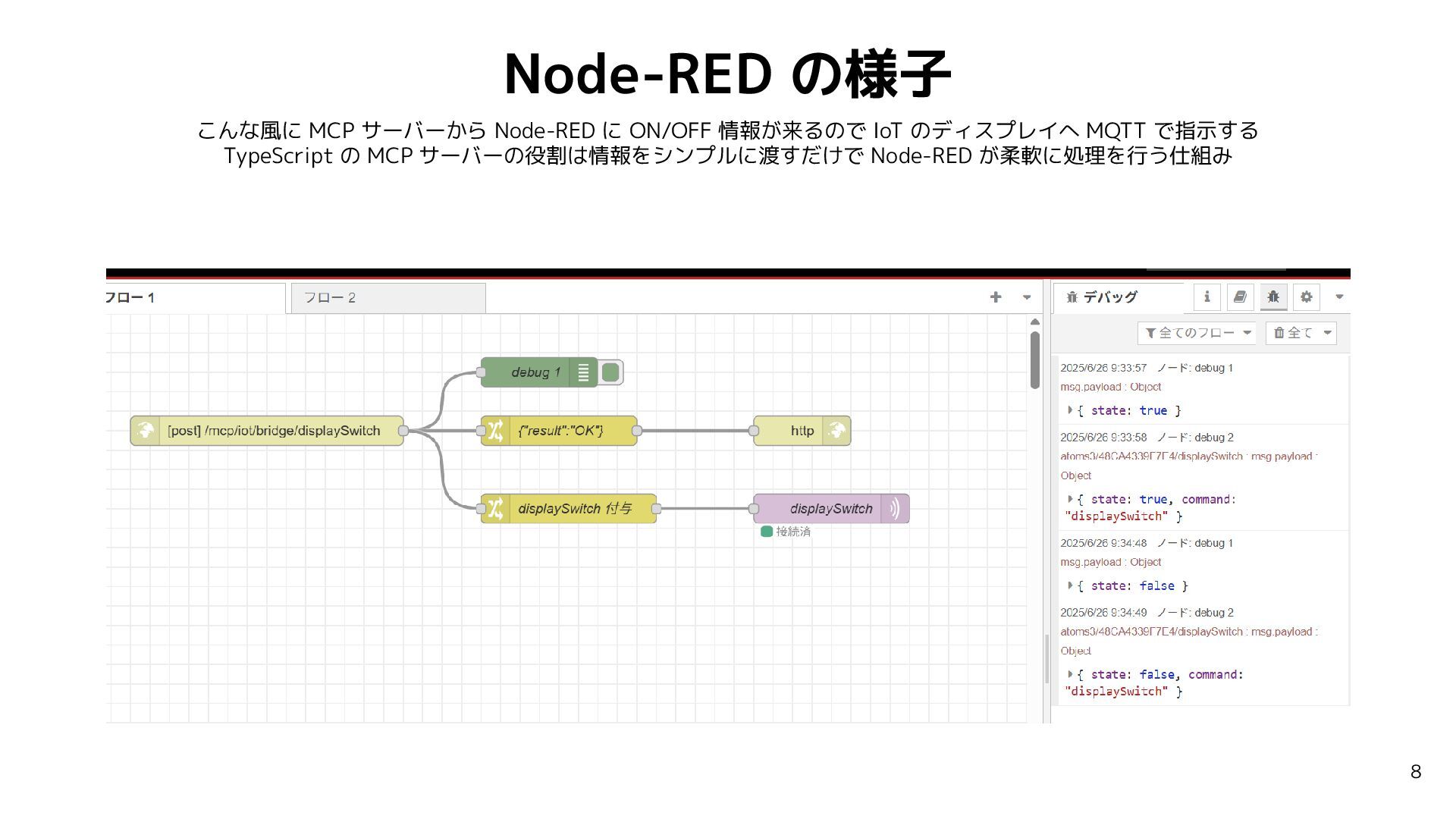Click the output port of http-in node
The height and width of the screenshot is (819, 1456).
[x=403, y=431]
